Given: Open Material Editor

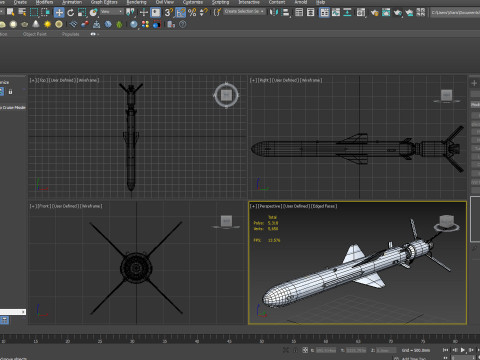Looking at the screenshot, I should tap(361, 13).
